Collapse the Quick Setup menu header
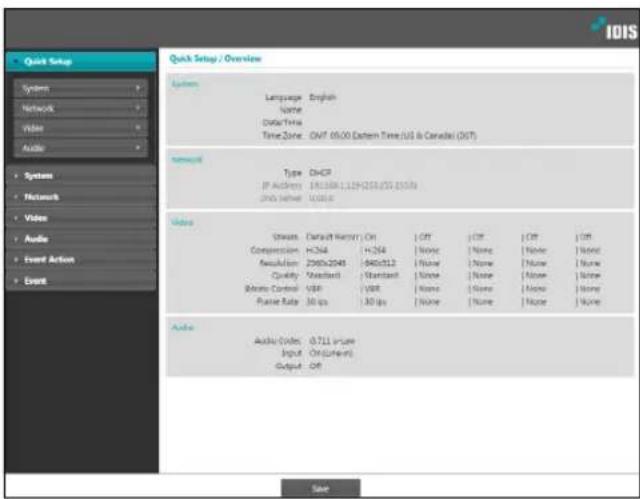This screenshot has height=499, width=640. coord(81,62)
